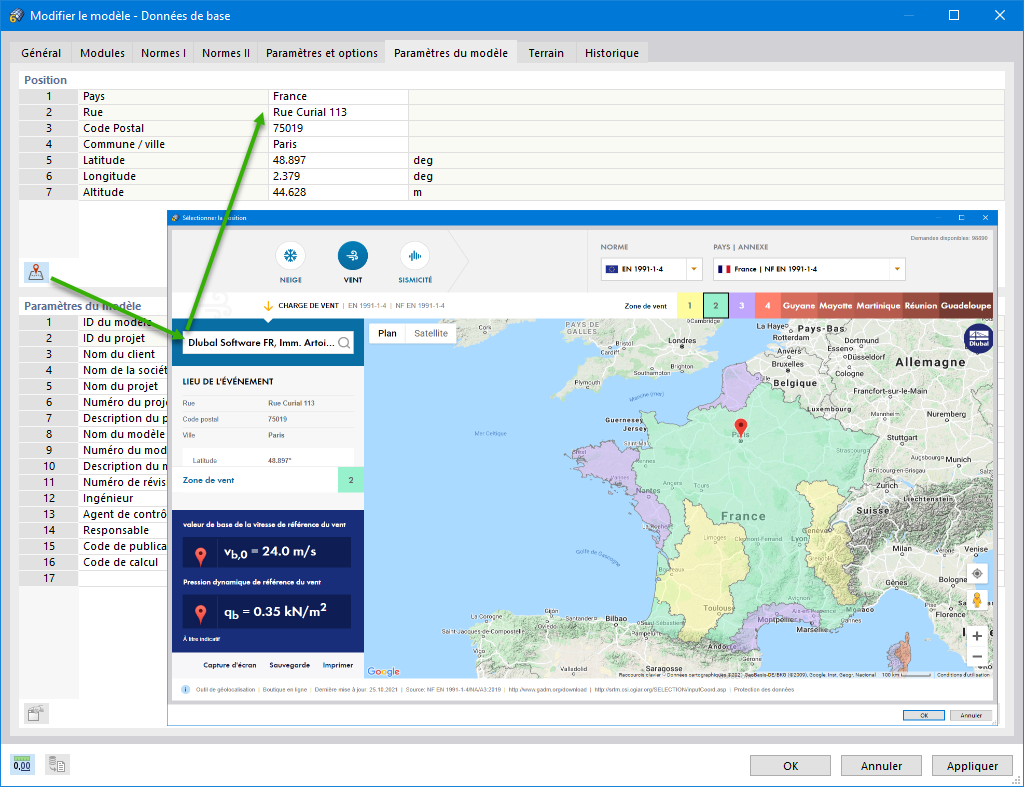Click the Rue Curial 113 cell
Viewport: 1024px width, 787px height.
(x=338, y=112)
